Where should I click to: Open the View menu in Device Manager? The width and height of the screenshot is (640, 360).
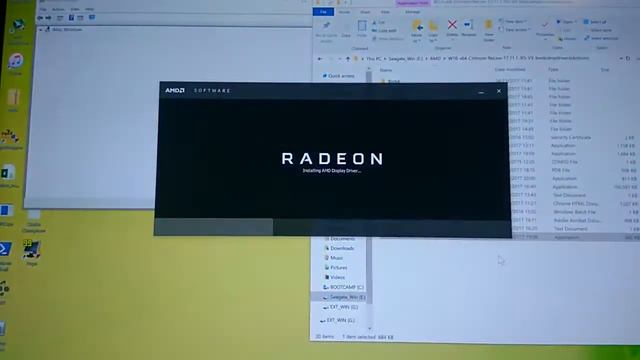coord(75,9)
